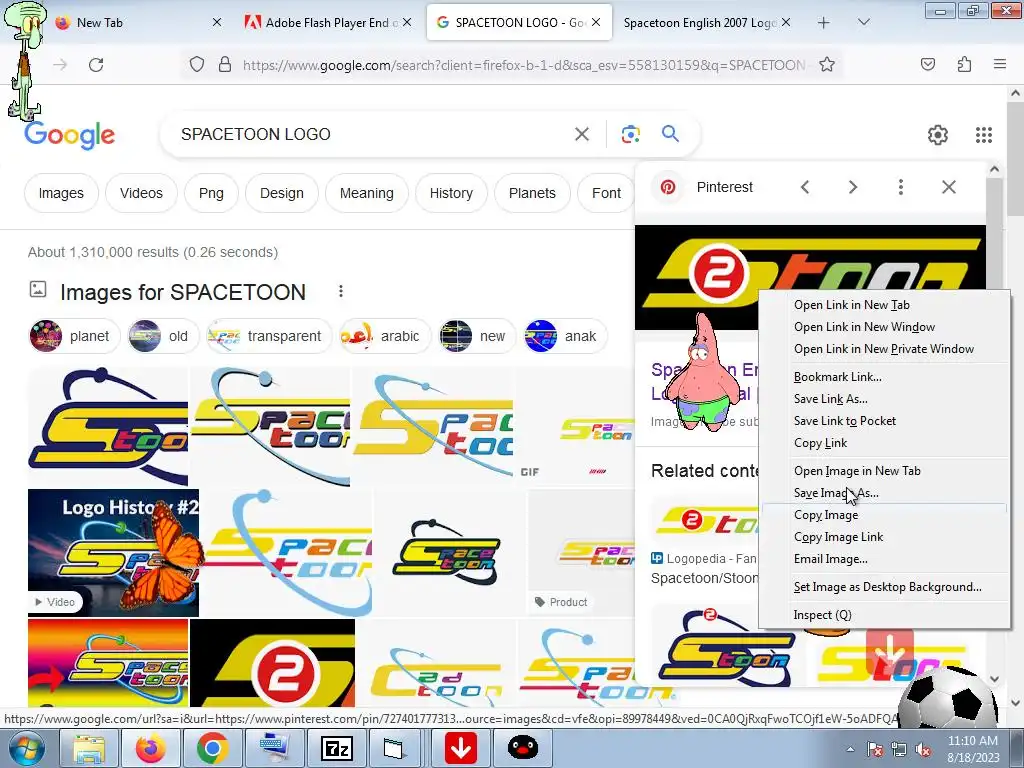1024x768 pixels.
Task: Go to next image in preview panel
Action: 852,187
